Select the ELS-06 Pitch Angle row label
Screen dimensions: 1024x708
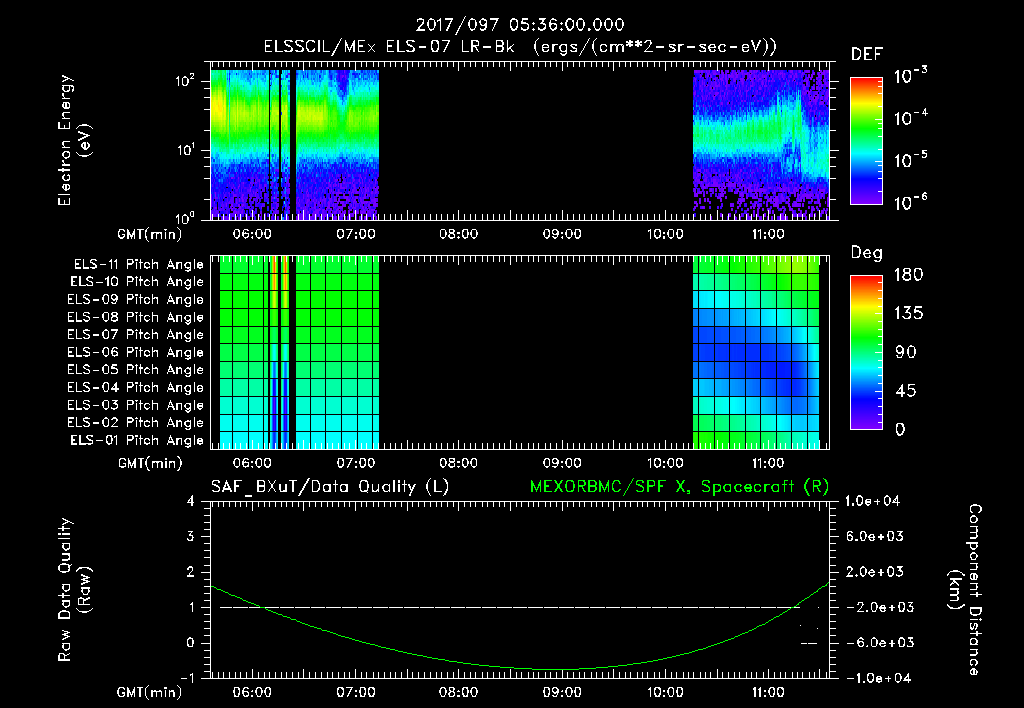point(135,352)
